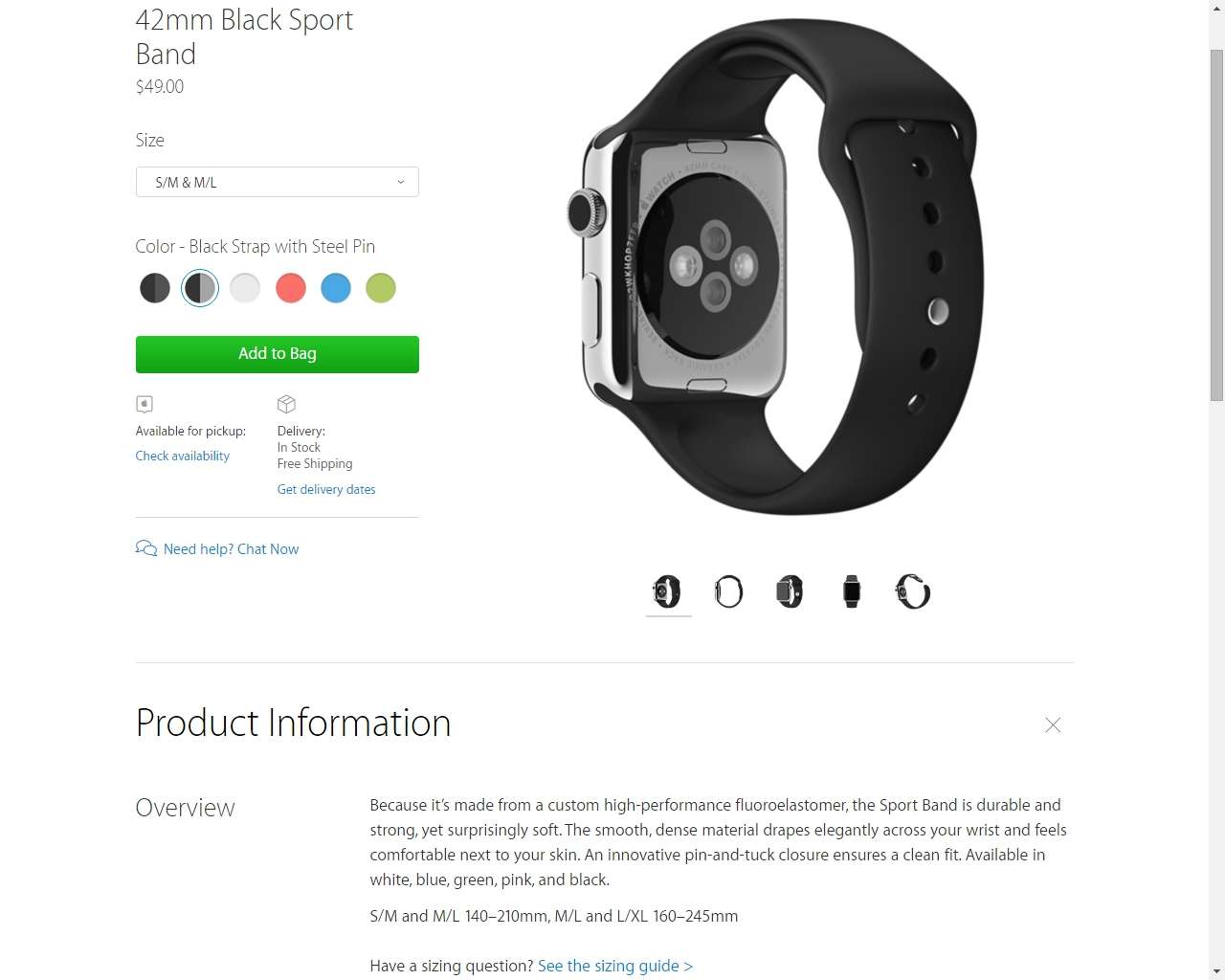Choose the Black Strap with Steel Pin swatch
The image size is (1225, 980).
point(200,288)
